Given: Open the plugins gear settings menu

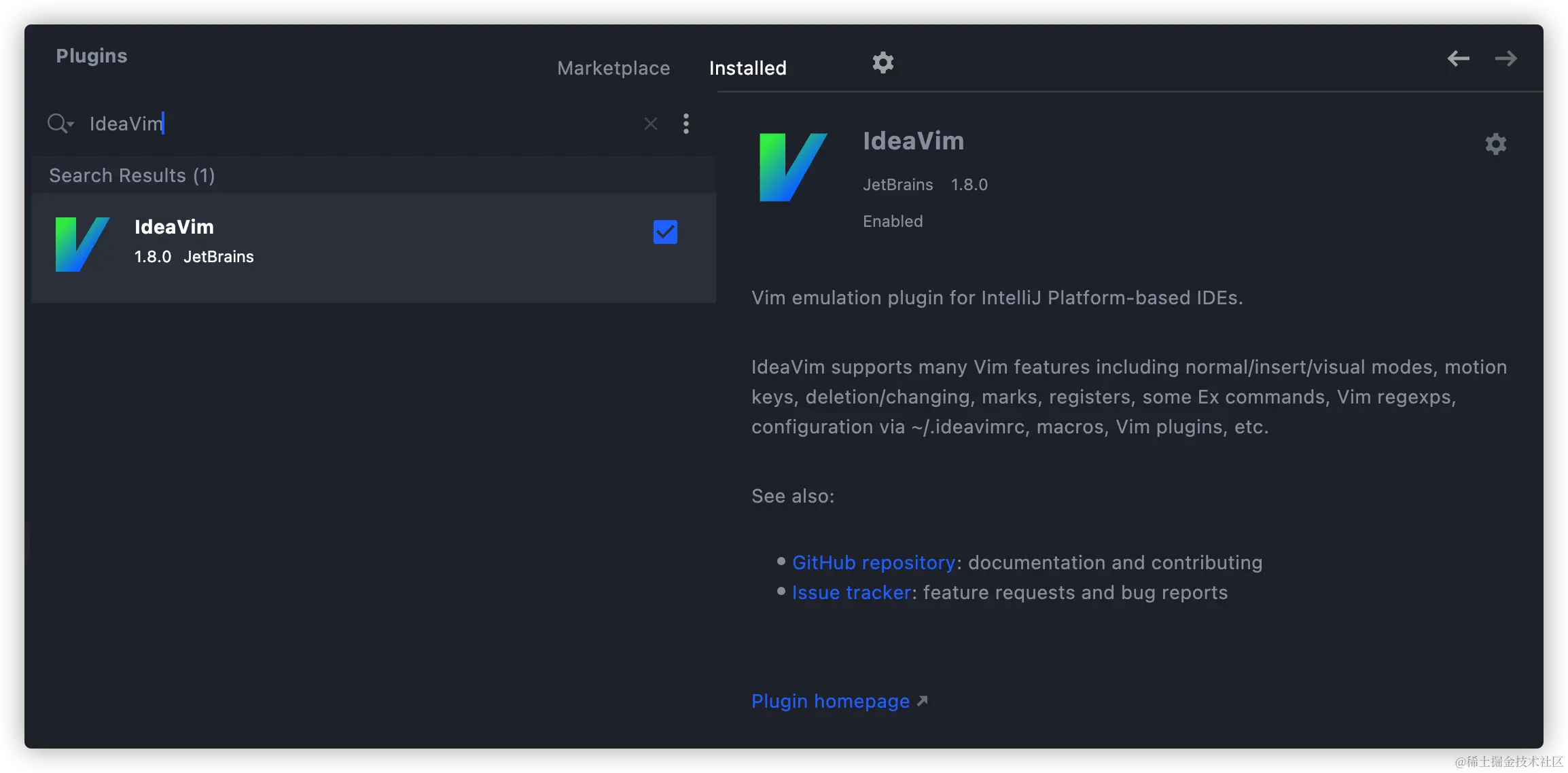Looking at the screenshot, I should tap(883, 62).
